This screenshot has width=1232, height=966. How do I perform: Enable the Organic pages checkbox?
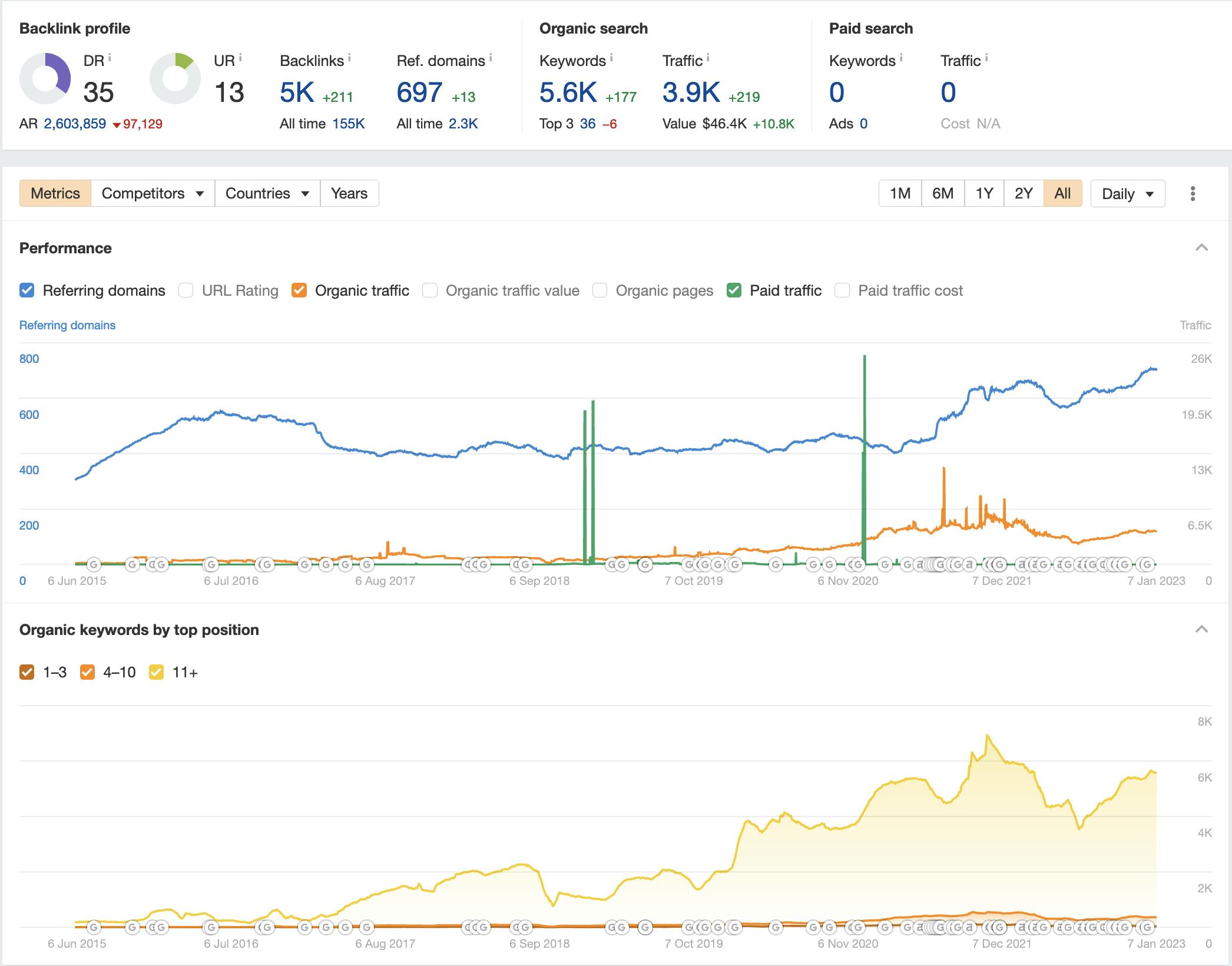click(600, 290)
